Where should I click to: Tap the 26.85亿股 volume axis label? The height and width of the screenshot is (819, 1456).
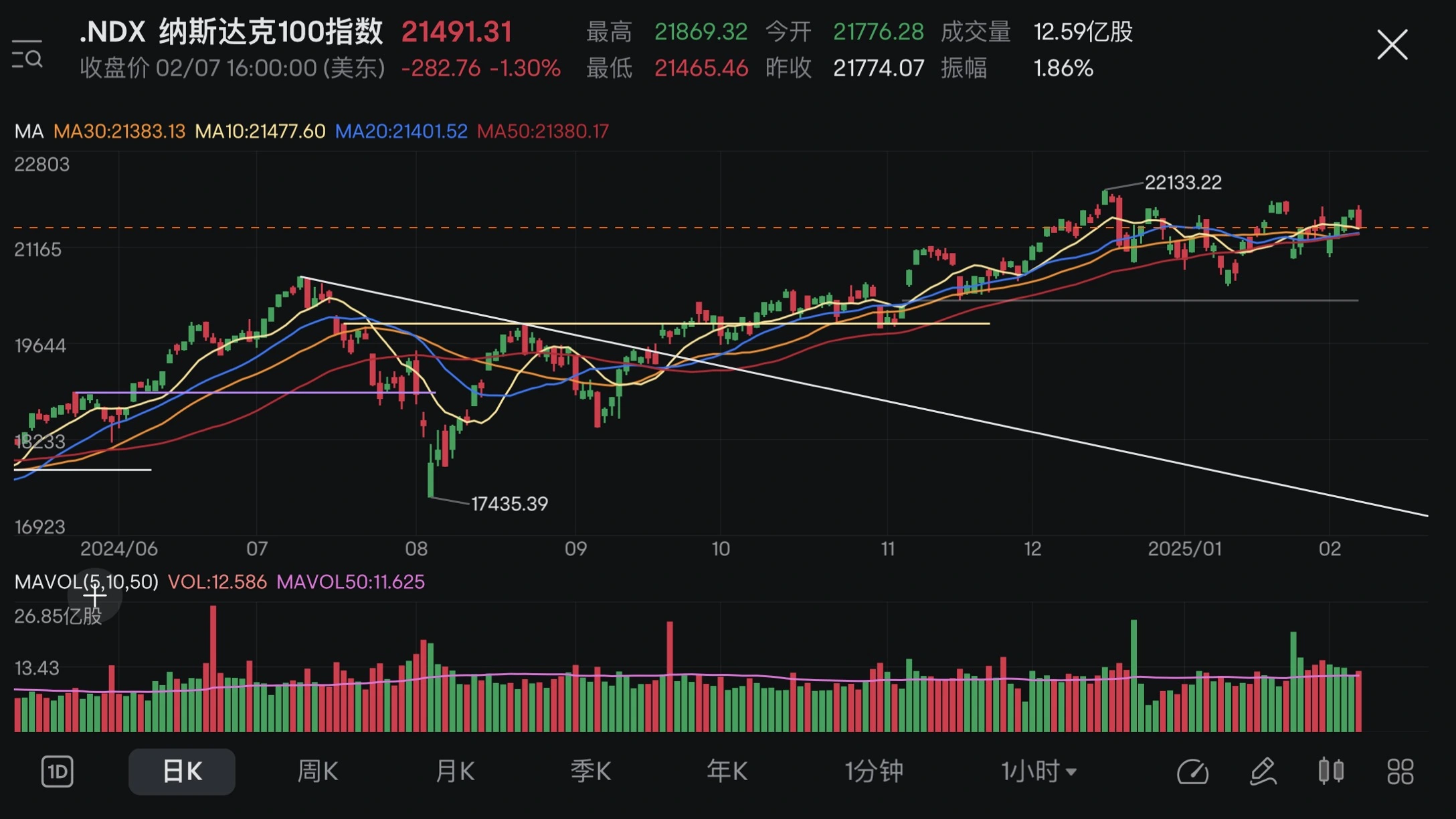[x=58, y=616]
